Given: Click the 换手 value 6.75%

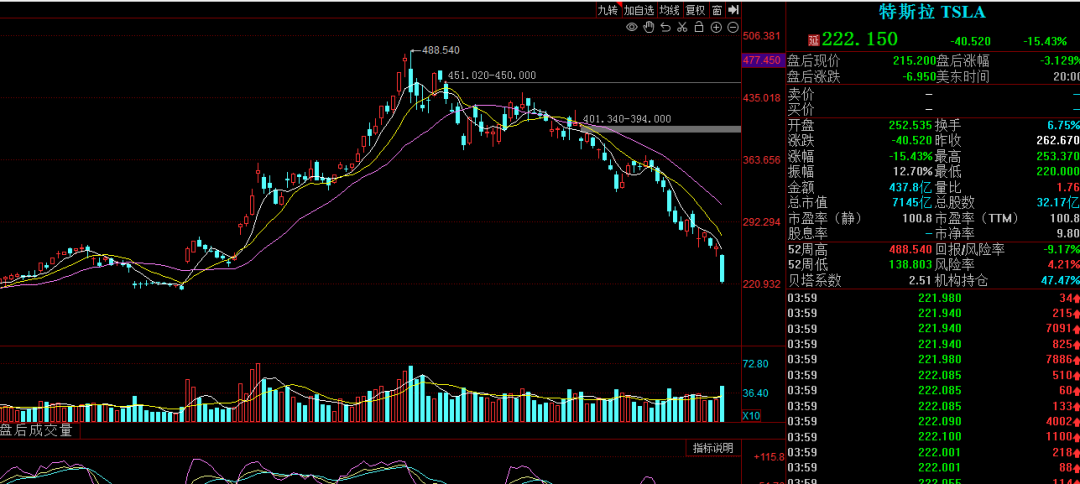Looking at the screenshot, I should click(x=1063, y=126).
